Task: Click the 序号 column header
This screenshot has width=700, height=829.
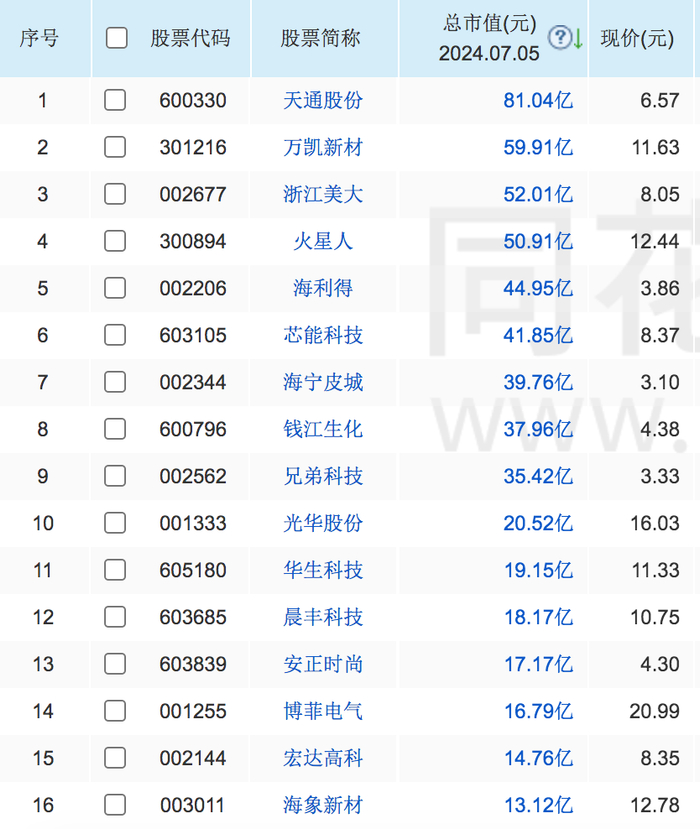Action: pyautogui.click(x=39, y=38)
